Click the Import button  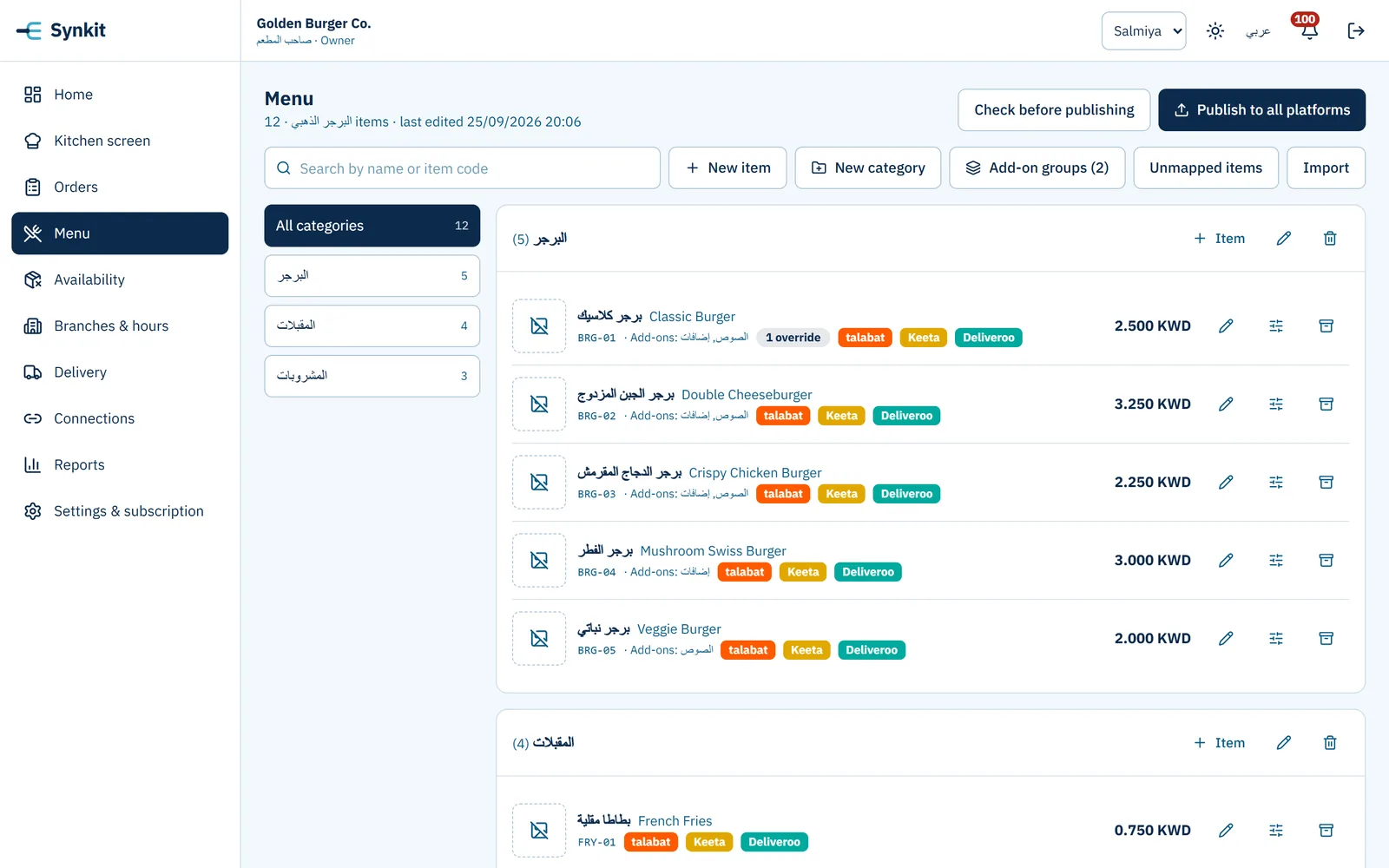click(1326, 168)
